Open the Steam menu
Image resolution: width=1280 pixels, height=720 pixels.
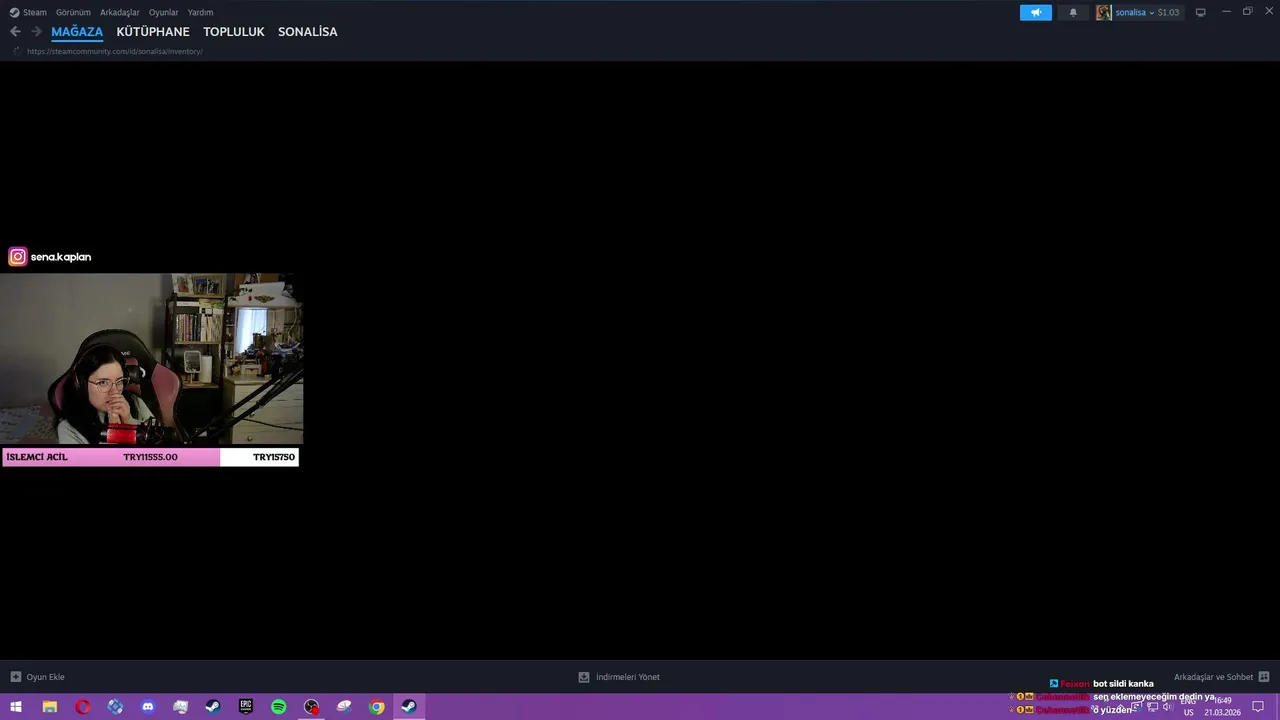click(x=28, y=12)
